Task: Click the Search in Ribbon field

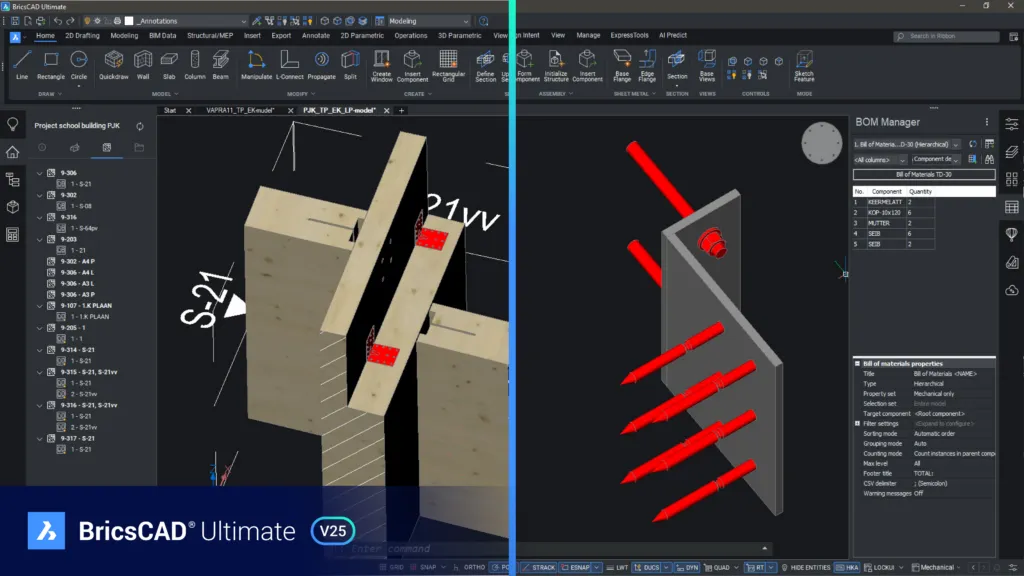Action: [946, 37]
